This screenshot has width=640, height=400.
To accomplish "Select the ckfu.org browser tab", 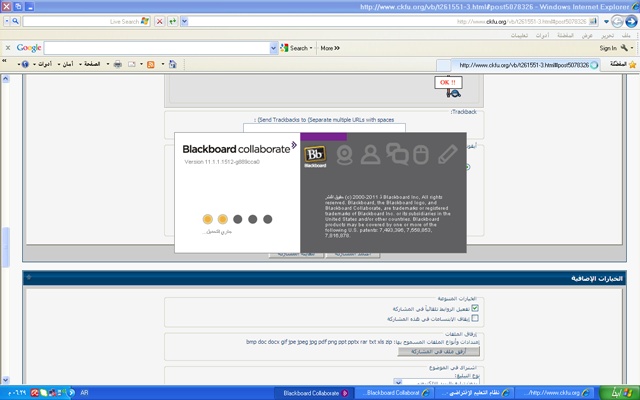I will (x=525, y=65).
